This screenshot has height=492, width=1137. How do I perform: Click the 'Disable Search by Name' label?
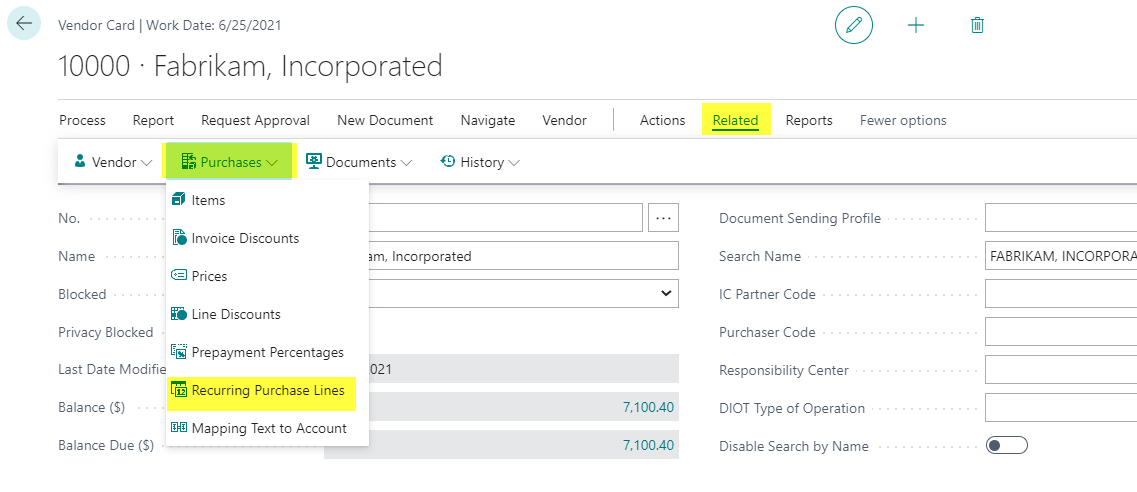(x=794, y=446)
